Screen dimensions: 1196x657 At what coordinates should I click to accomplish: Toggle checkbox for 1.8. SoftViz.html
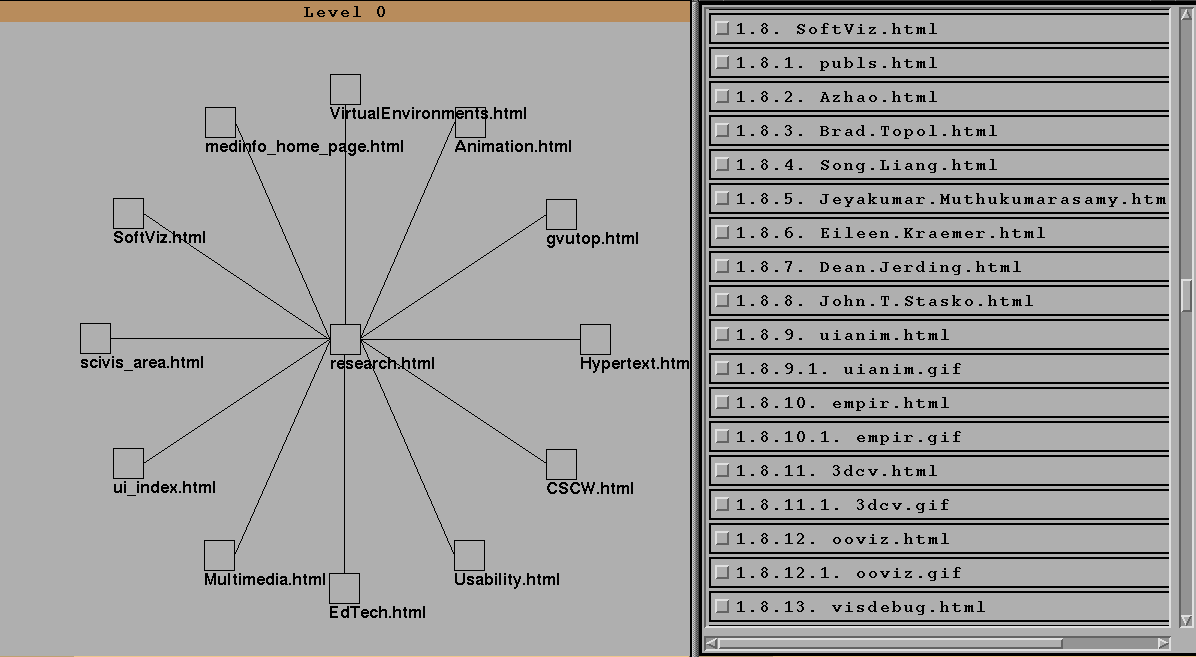tap(722, 28)
